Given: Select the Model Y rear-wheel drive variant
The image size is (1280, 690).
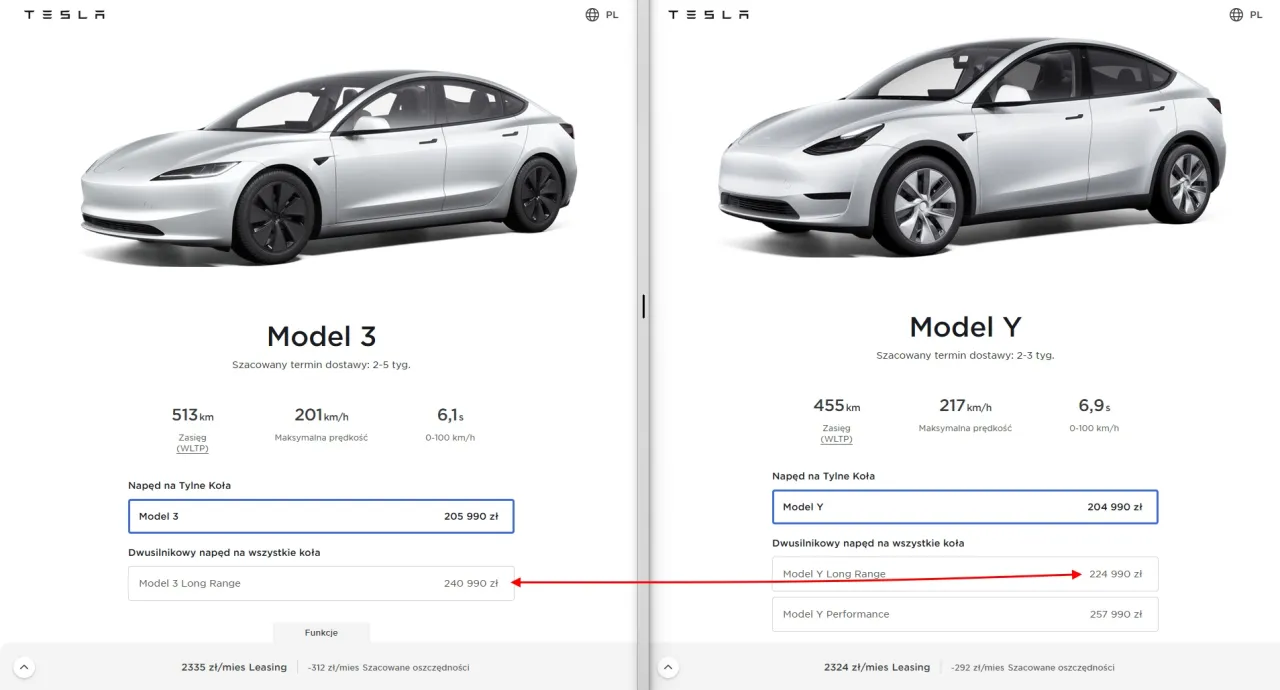Looking at the screenshot, I should click(965, 507).
